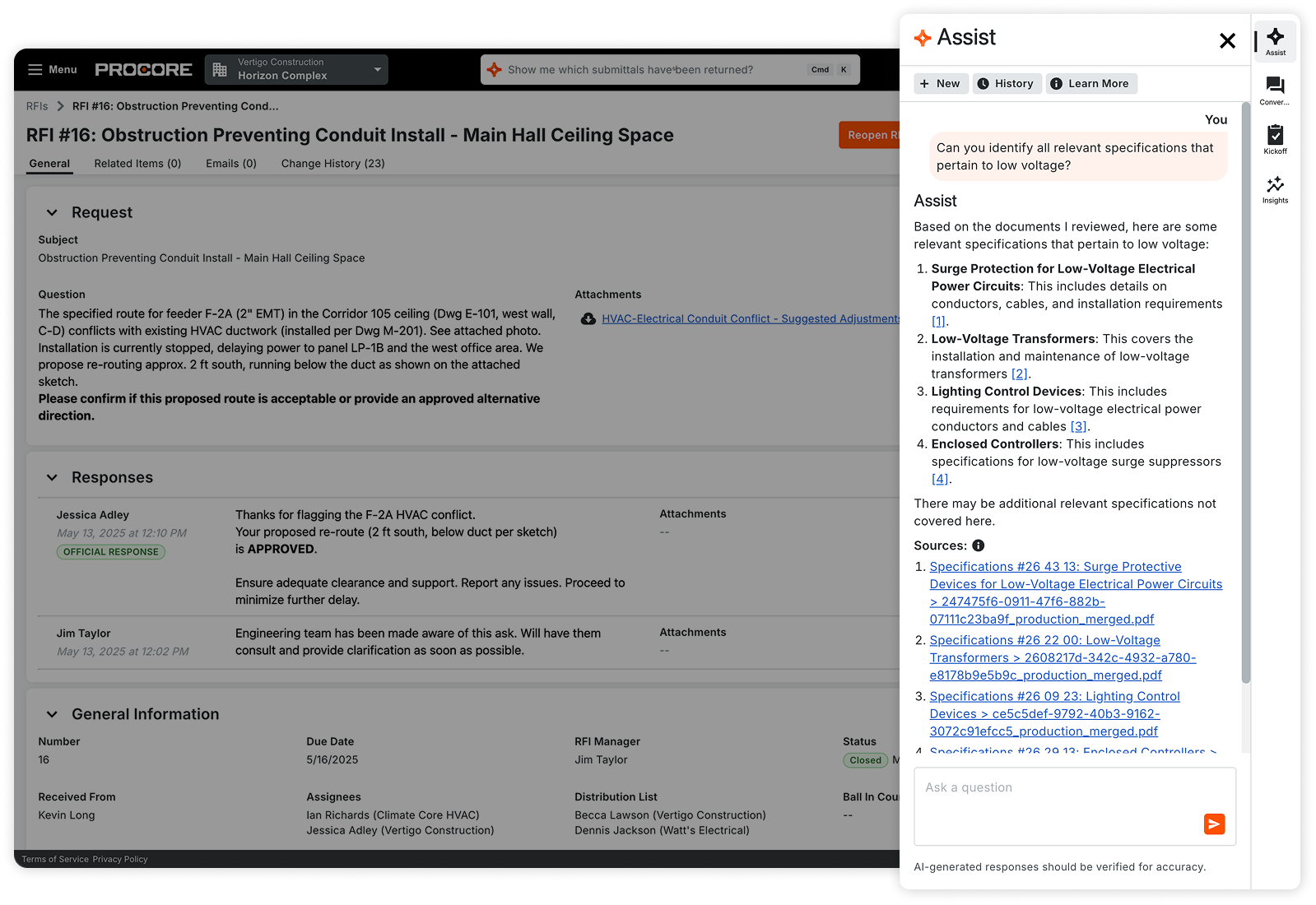The height and width of the screenshot is (905, 1316).
Task: Collapse the Request section
Action: pos(52,212)
